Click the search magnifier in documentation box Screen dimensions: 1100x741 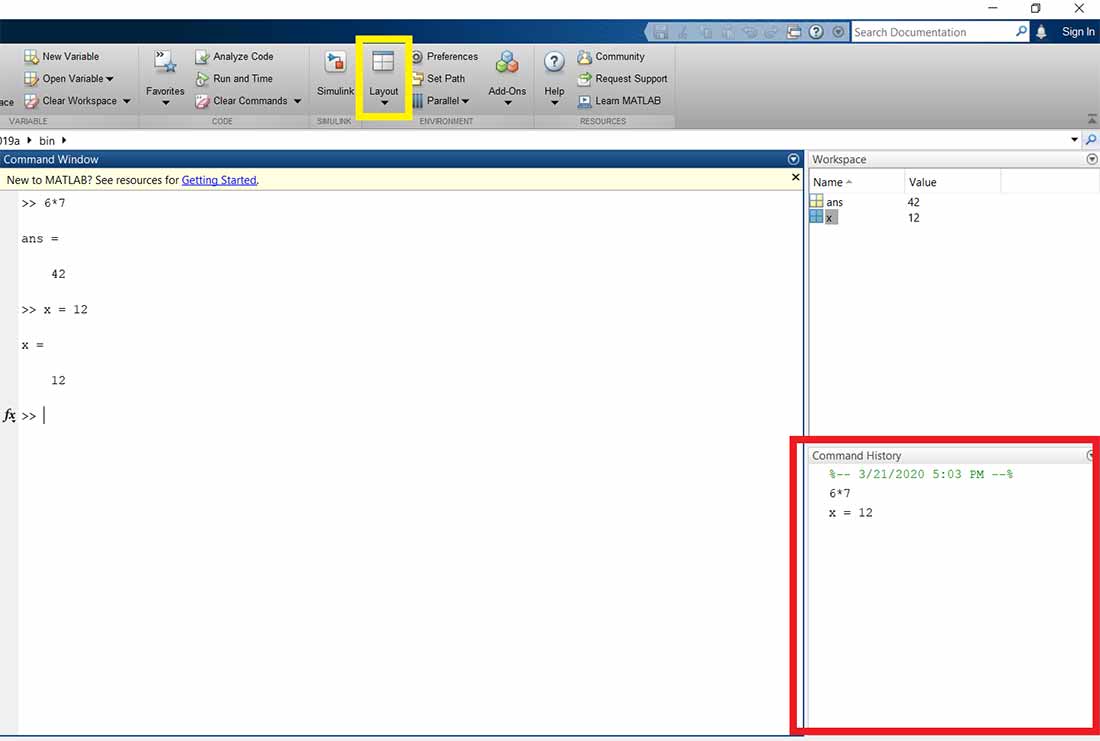pyautogui.click(x=1021, y=32)
